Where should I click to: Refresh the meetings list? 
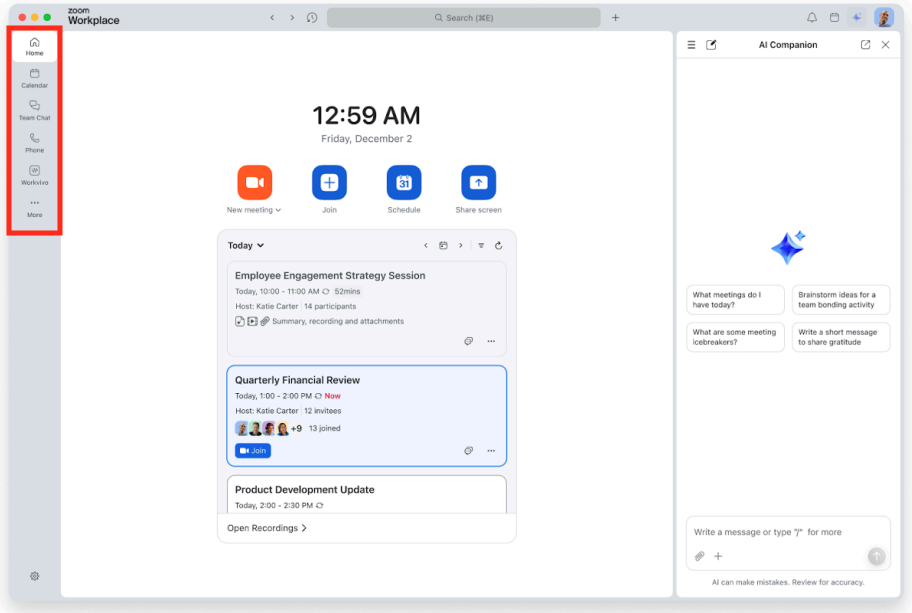(499, 245)
